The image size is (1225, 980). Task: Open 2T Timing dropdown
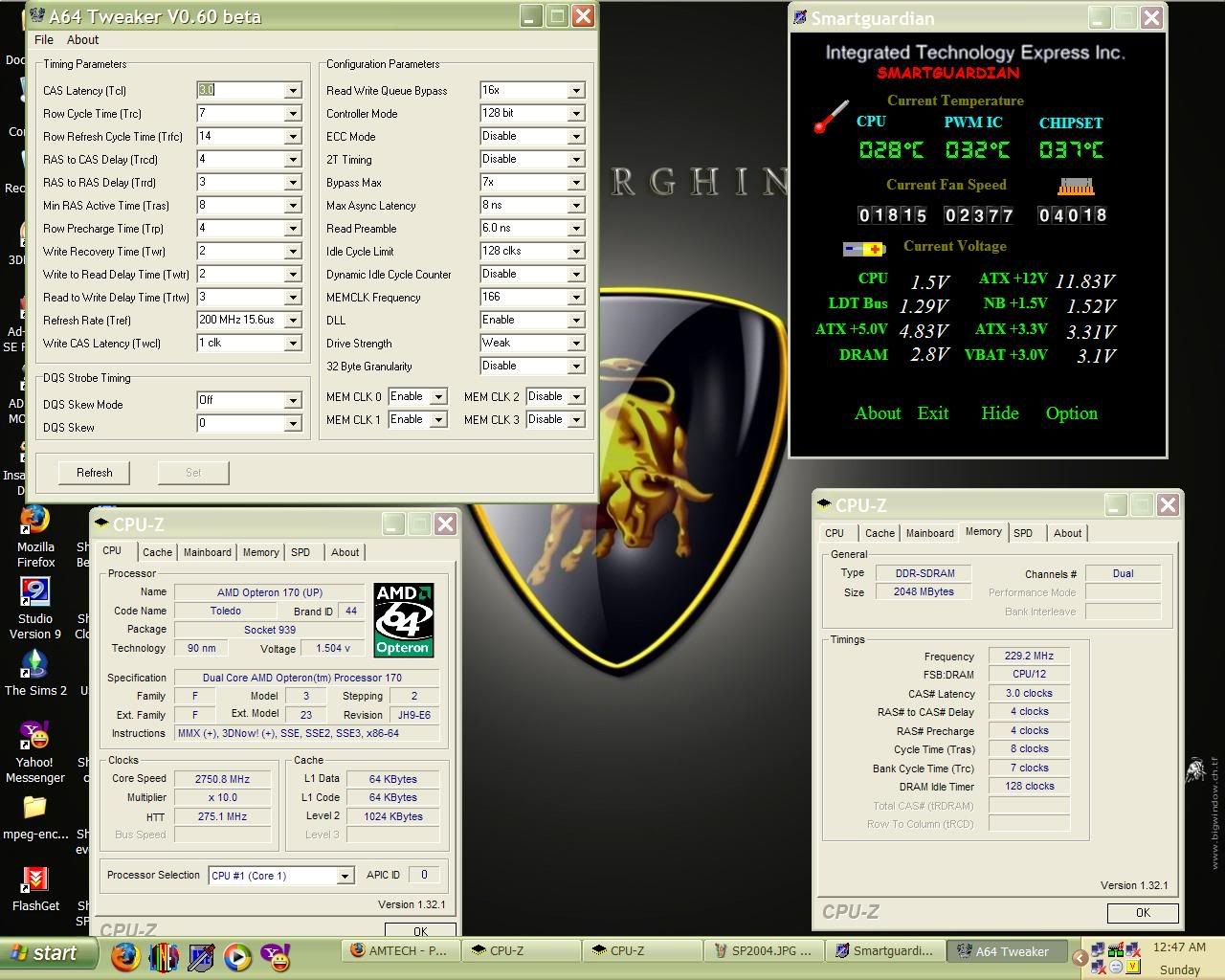[x=576, y=160]
